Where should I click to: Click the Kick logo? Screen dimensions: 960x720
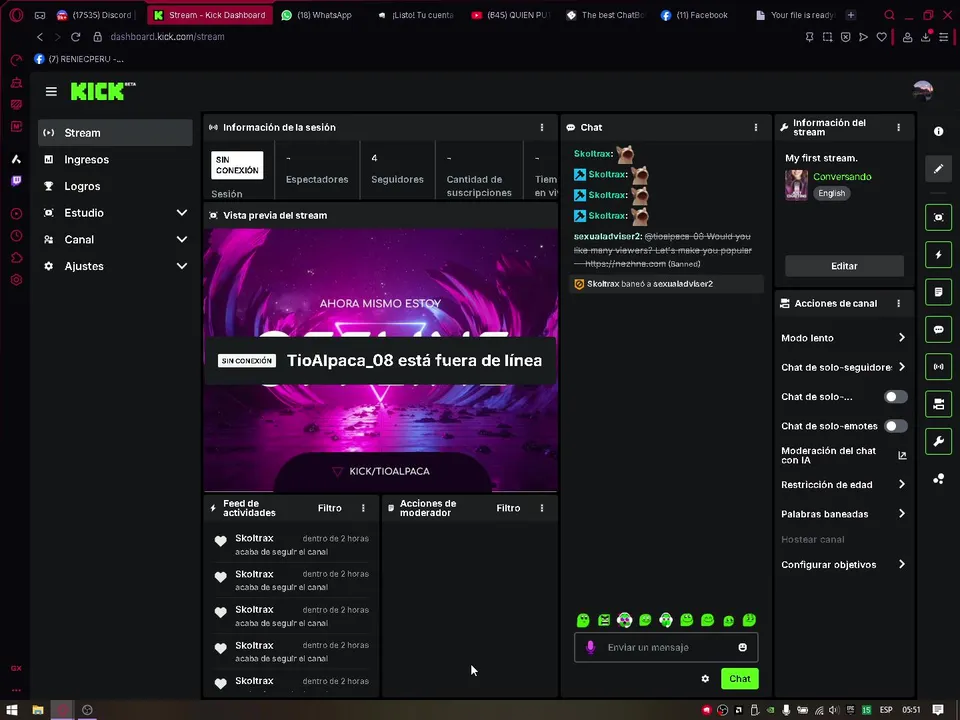(x=102, y=91)
